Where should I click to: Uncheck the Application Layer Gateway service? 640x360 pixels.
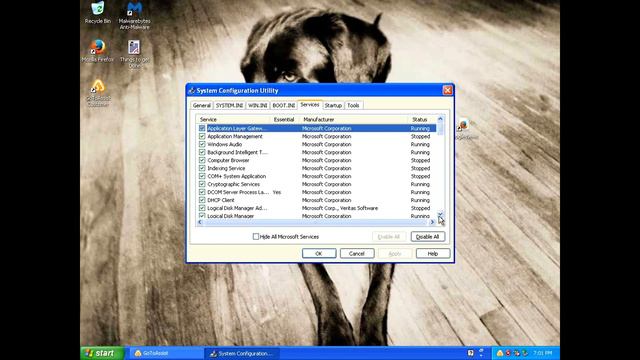coord(202,128)
